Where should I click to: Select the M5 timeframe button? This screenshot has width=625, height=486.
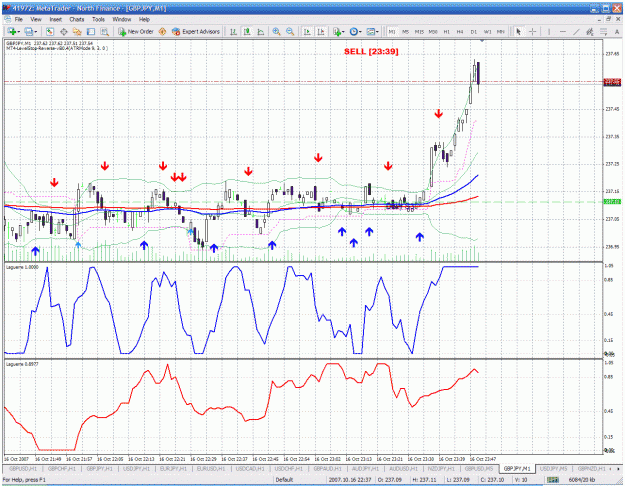point(405,31)
